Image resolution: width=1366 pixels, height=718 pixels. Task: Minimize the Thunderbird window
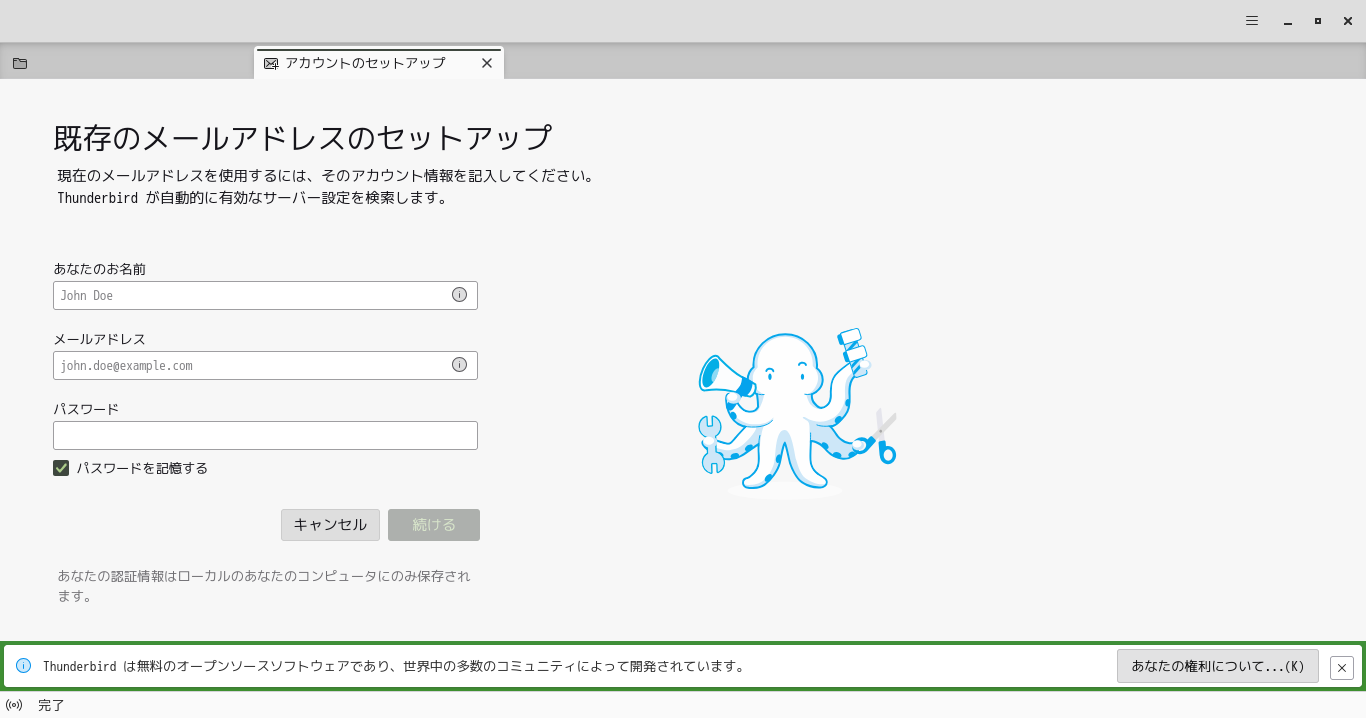[x=1288, y=21]
